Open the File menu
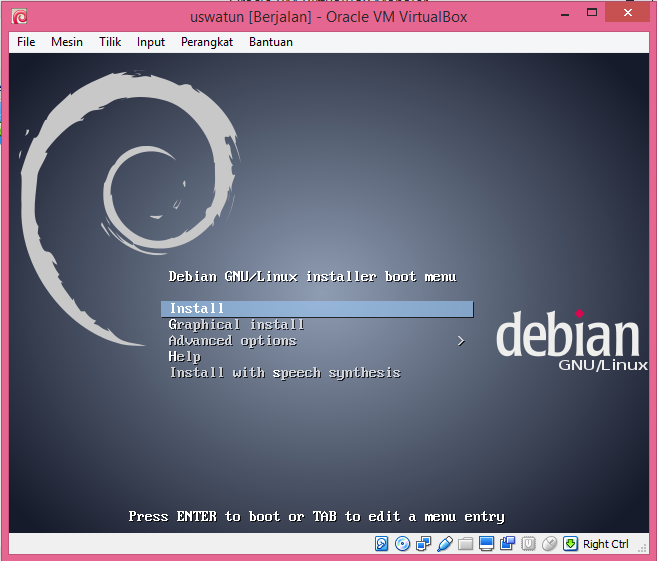Screen dimensions: 657x561 click(x=26, y=42)
